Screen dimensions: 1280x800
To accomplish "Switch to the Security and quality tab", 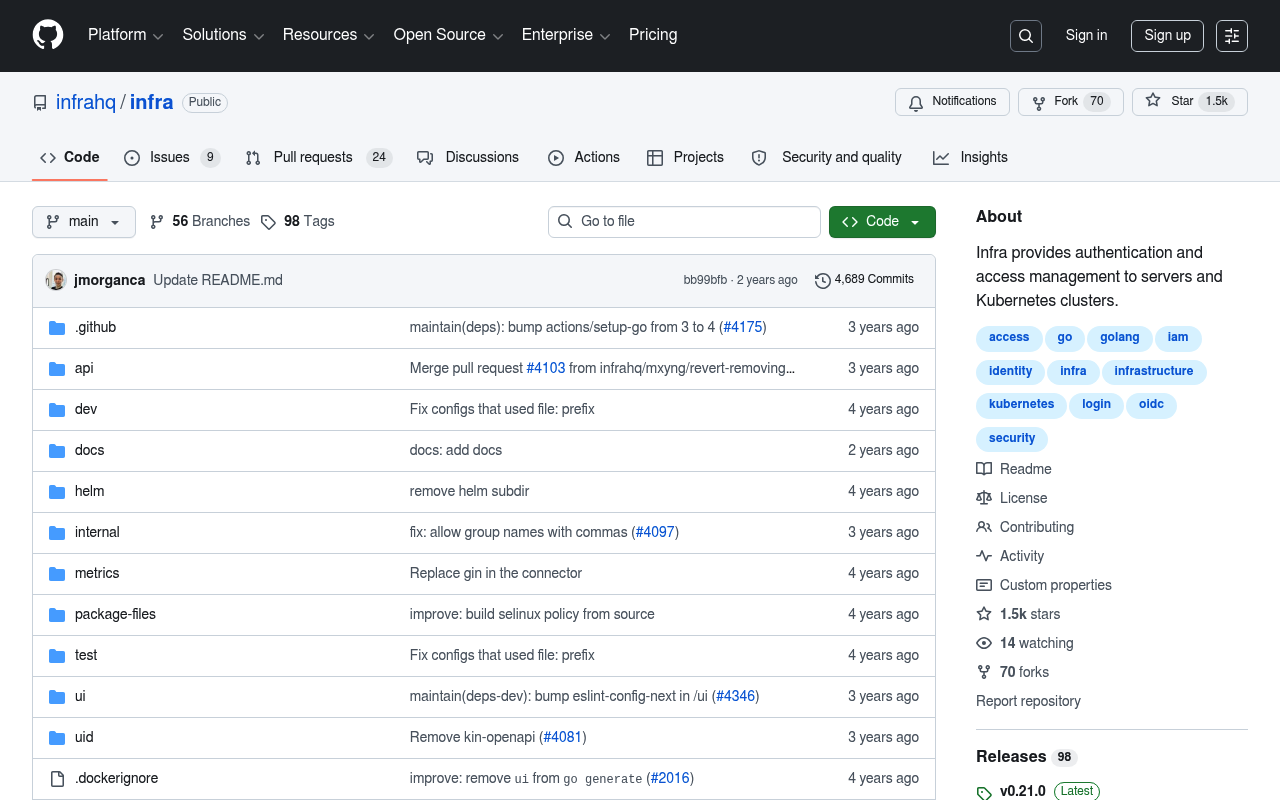I will click(827, 158).
